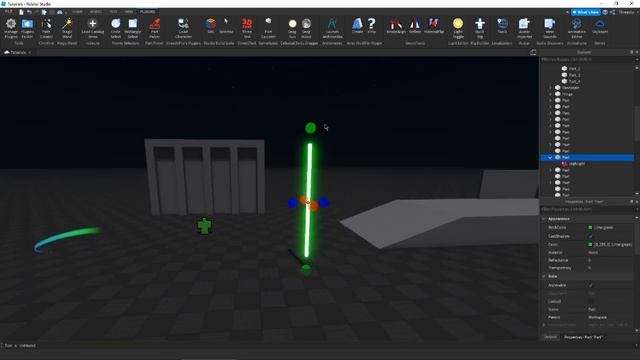Open the Build Rig plugin
The image size is (640, 360).
pyautogui.click(x=480, y=28)
